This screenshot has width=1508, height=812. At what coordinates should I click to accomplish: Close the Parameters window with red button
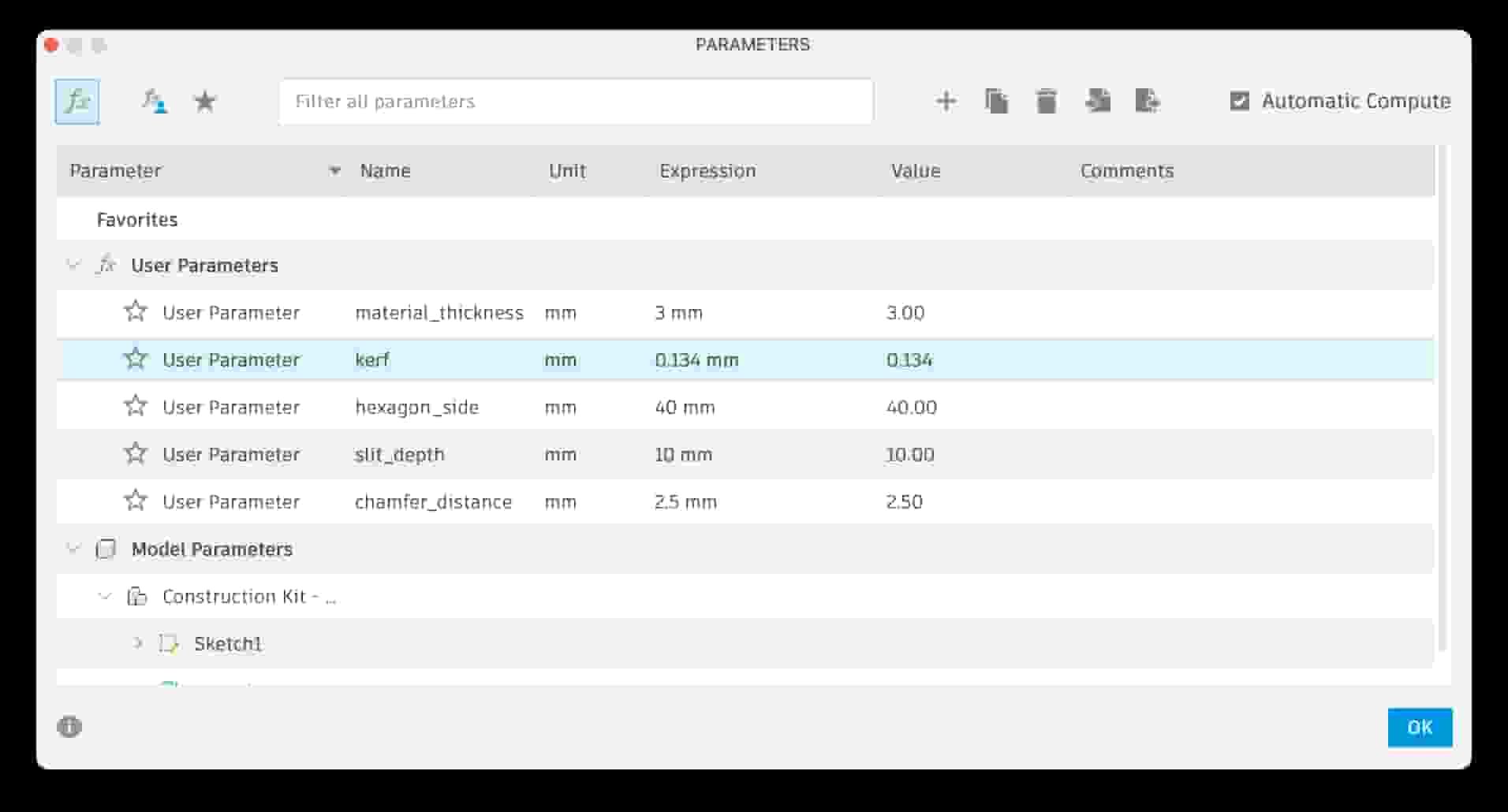[52, 45]
